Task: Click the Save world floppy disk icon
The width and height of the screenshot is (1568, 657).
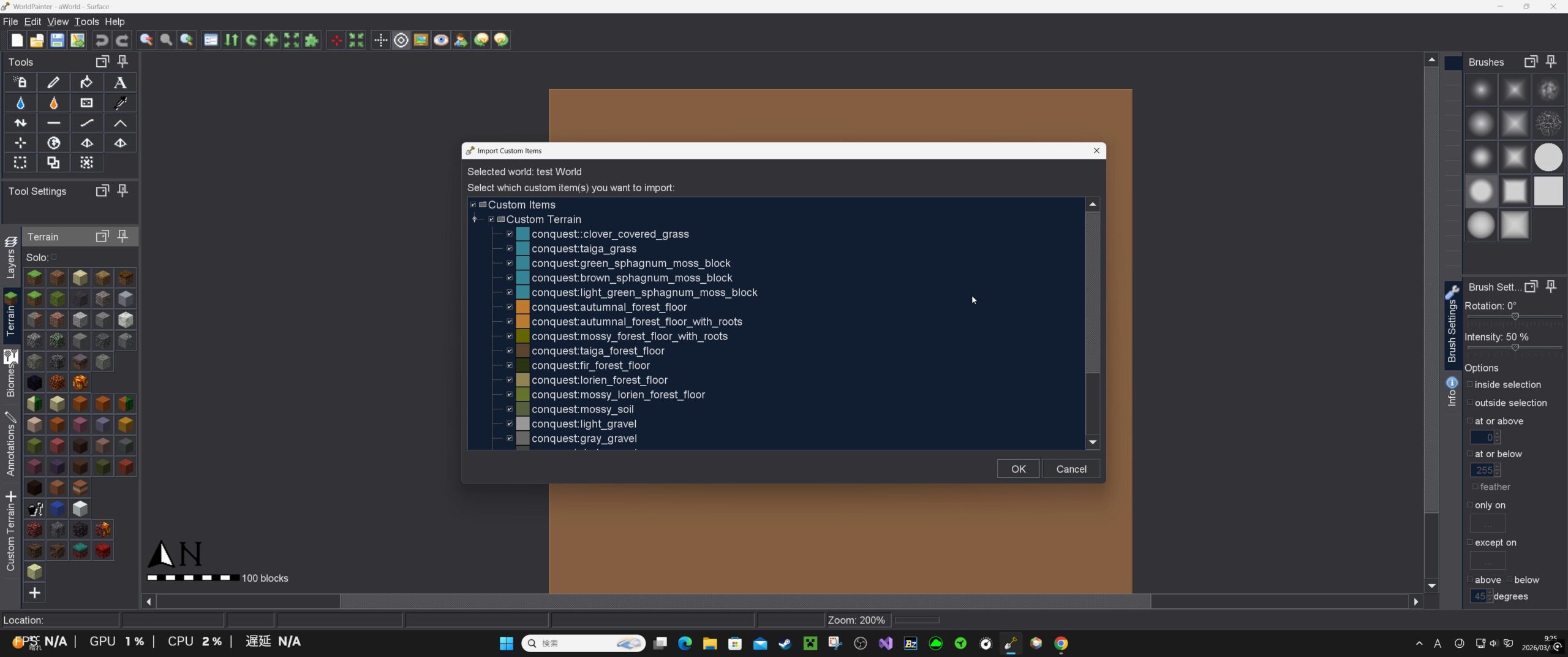Action: (x=57, y=40)
